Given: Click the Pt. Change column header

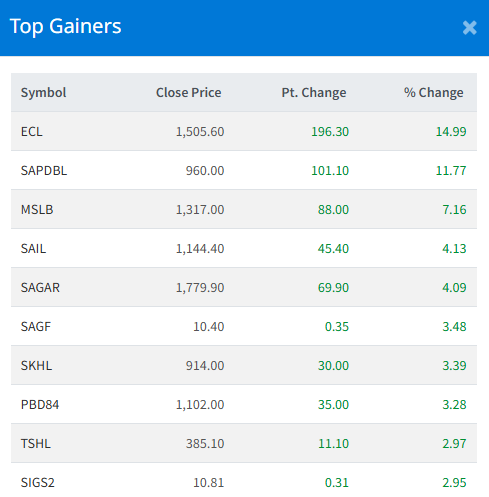Looking at the screenshot, I should (314, 92).
